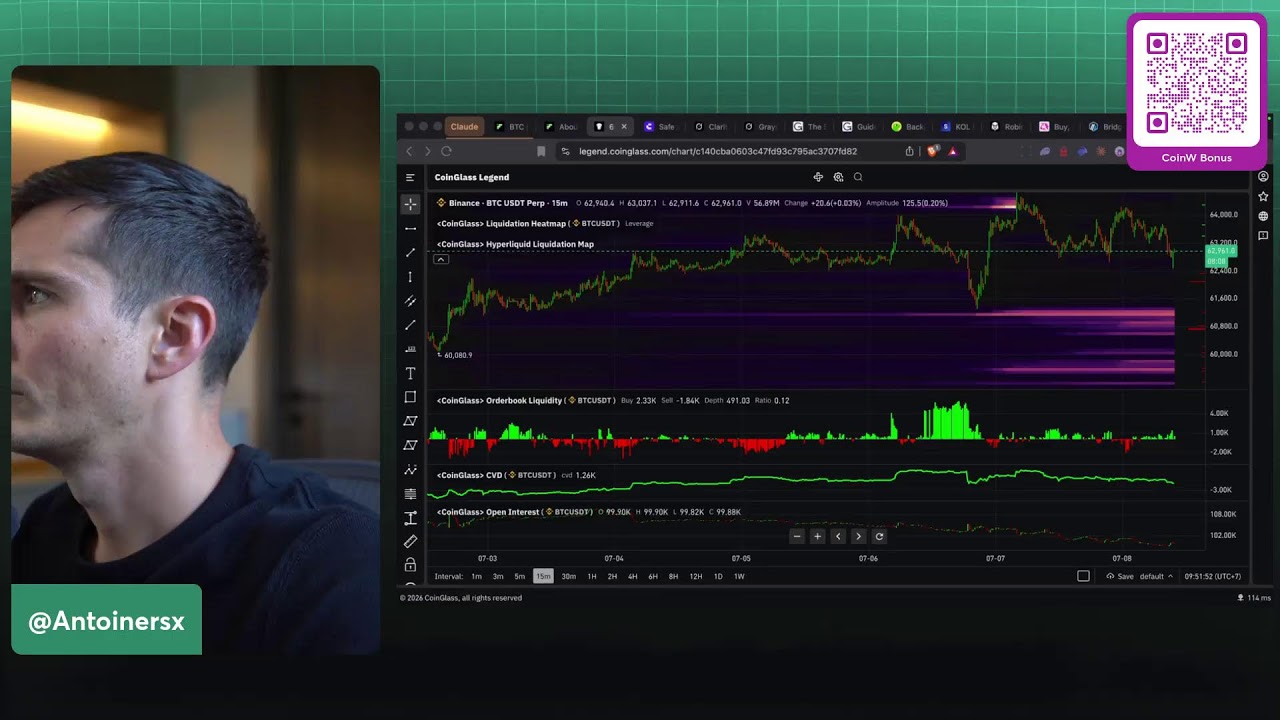Viewport: 1280px width, 720px height.
Task: Switch interval to 12H
Action: click(696, 576)
